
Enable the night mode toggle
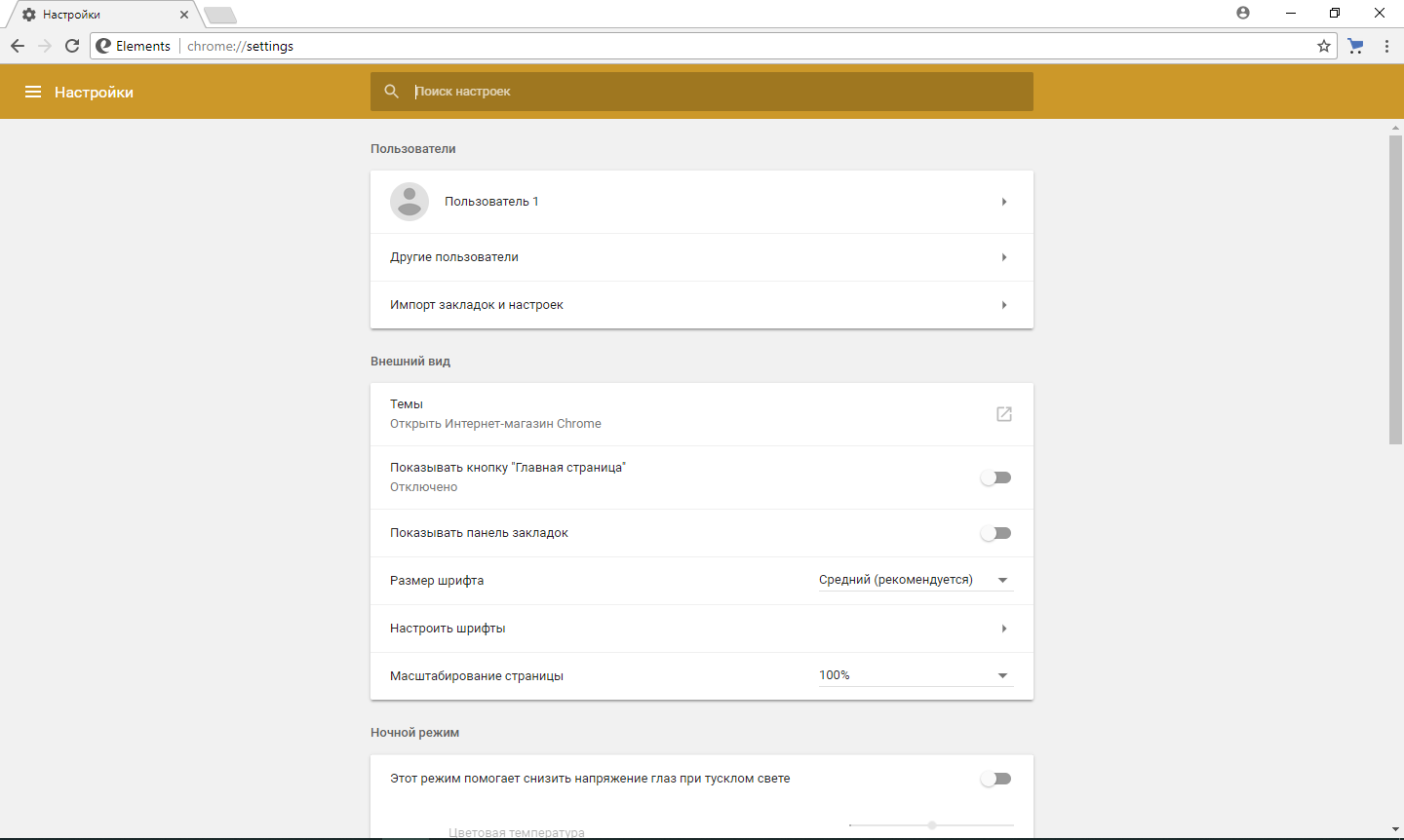[995, 778]
